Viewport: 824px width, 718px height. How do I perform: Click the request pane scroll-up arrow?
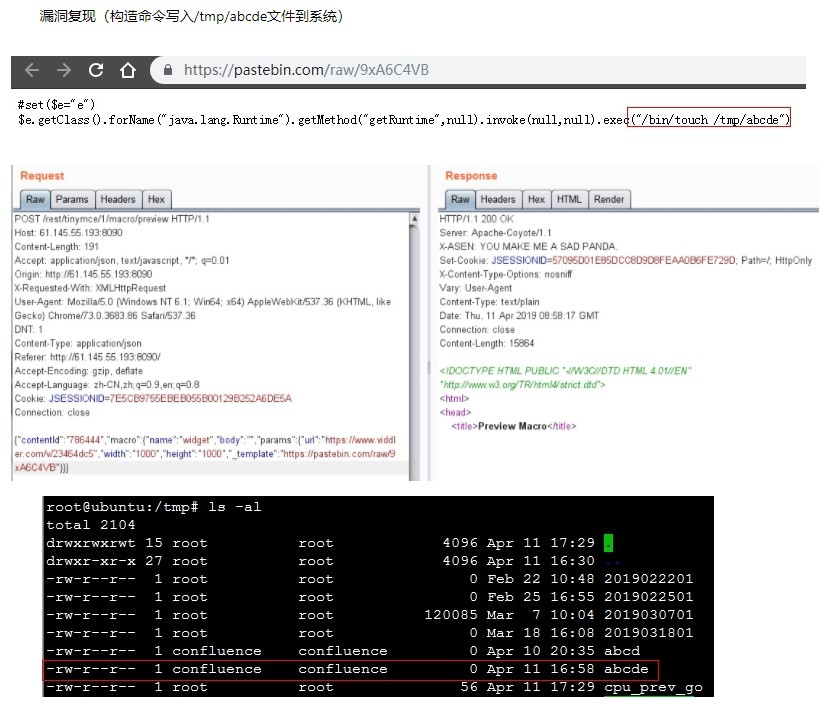pos(415,218)
